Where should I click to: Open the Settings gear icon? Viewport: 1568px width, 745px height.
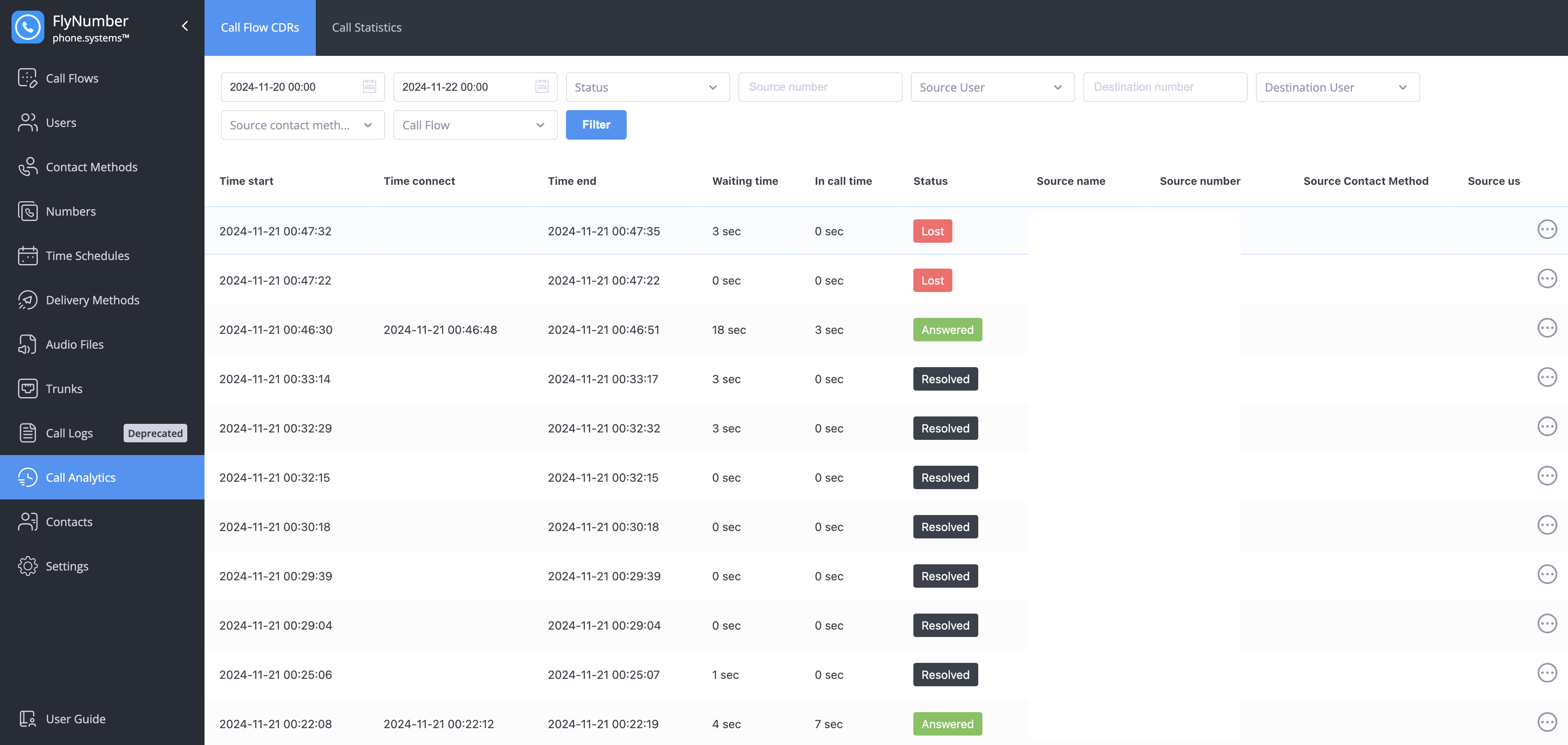[x=28, y=566]
